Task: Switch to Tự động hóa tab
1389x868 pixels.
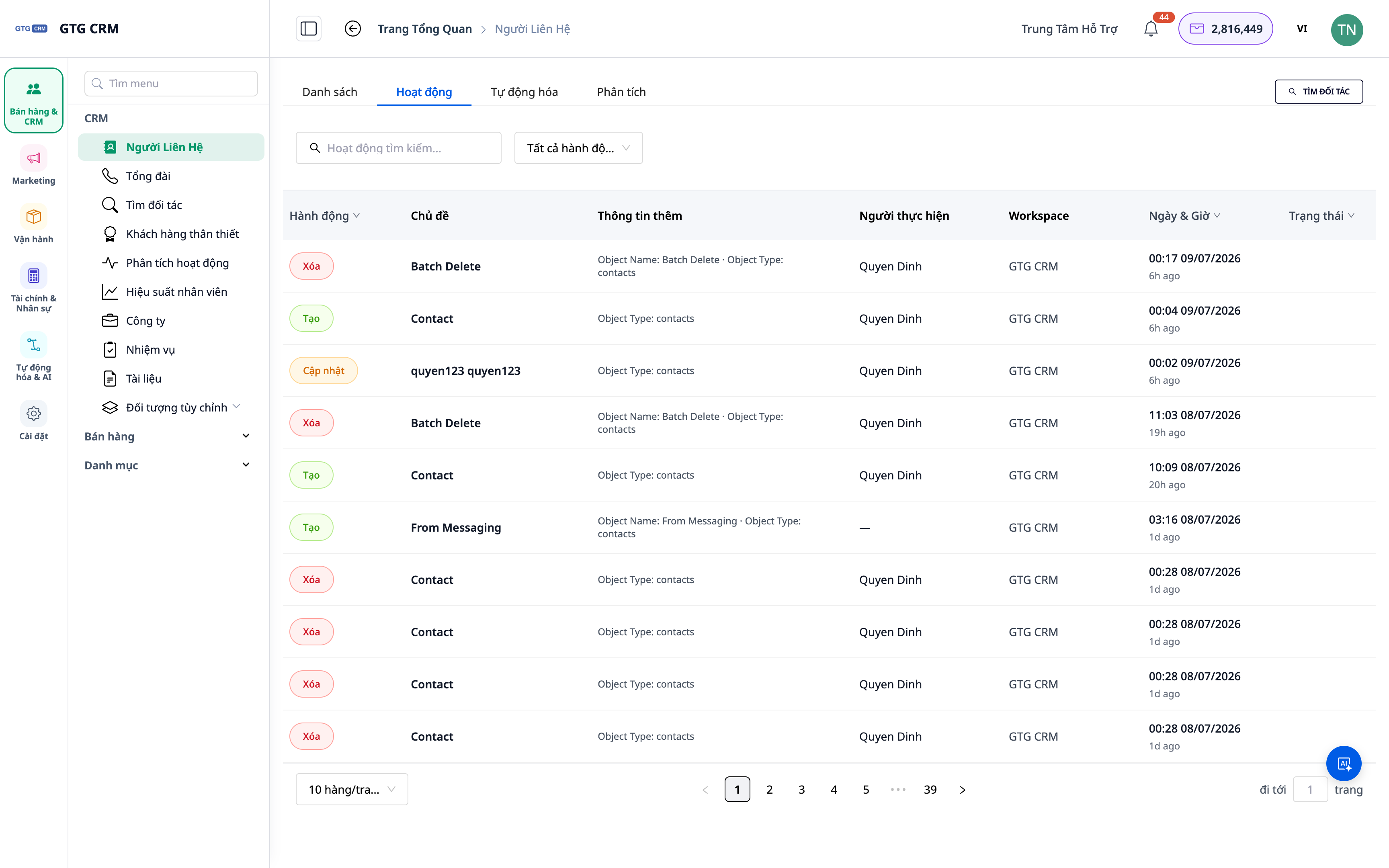Action: (523, 92)
